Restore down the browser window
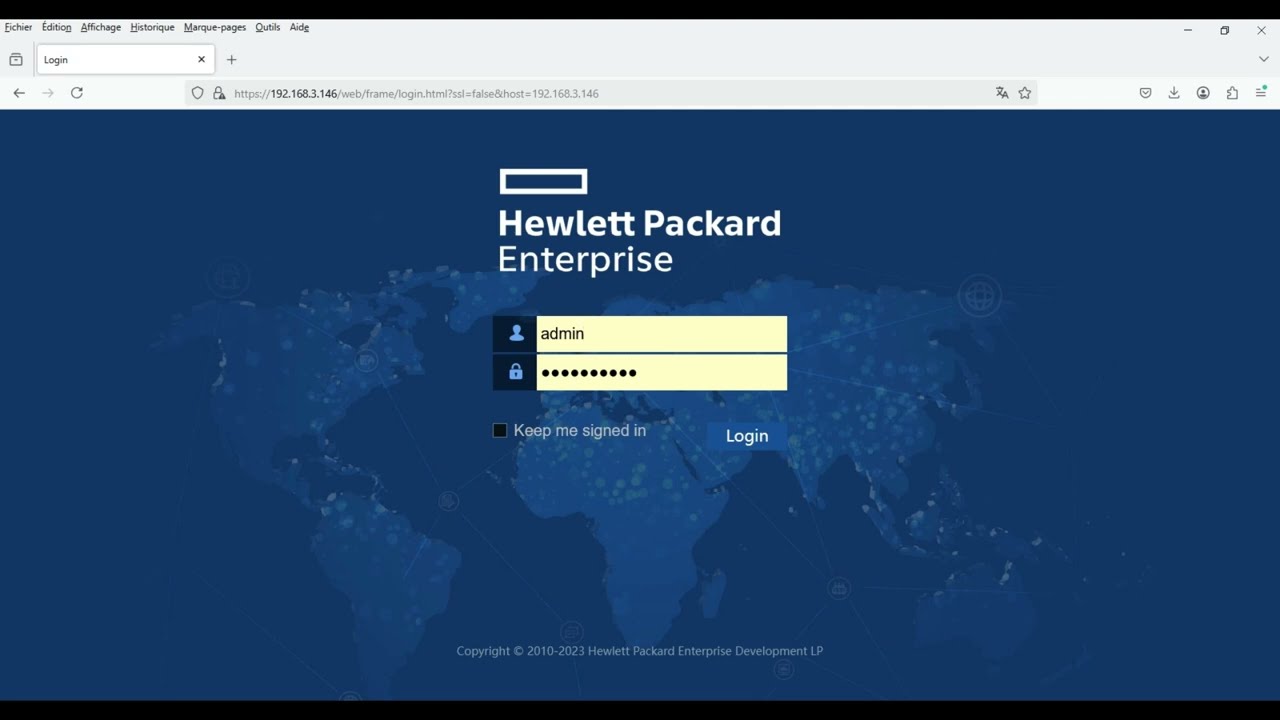Viewport: 1280px width, 720px height. 1224,30
